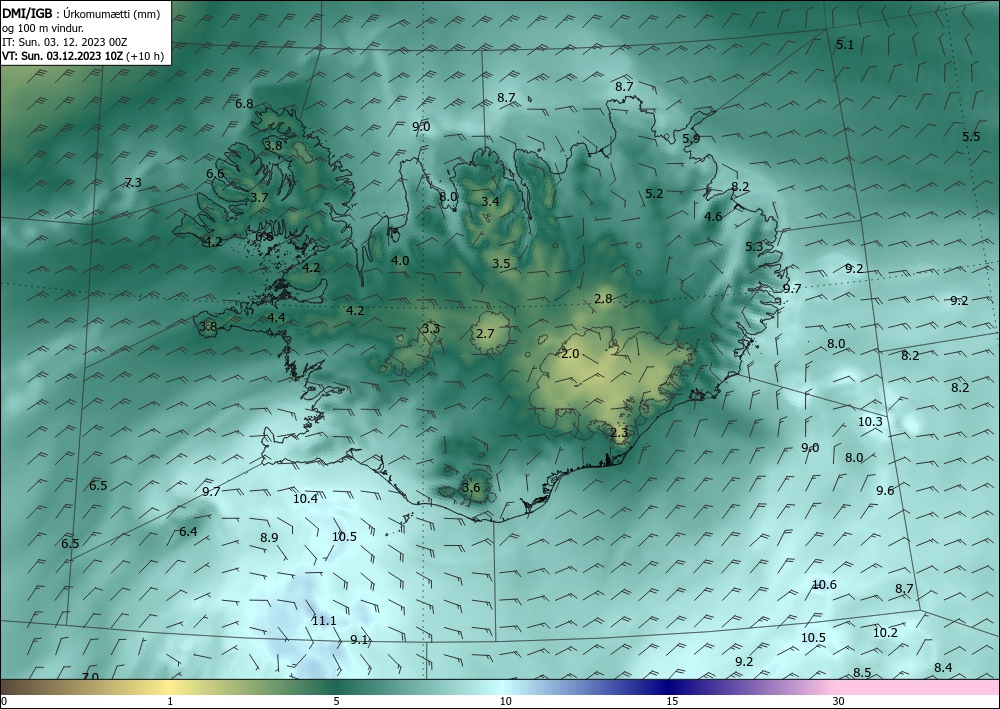Click the 0 label on the color scale
The width and height of the screenshot is (1000, 709).
4,702
